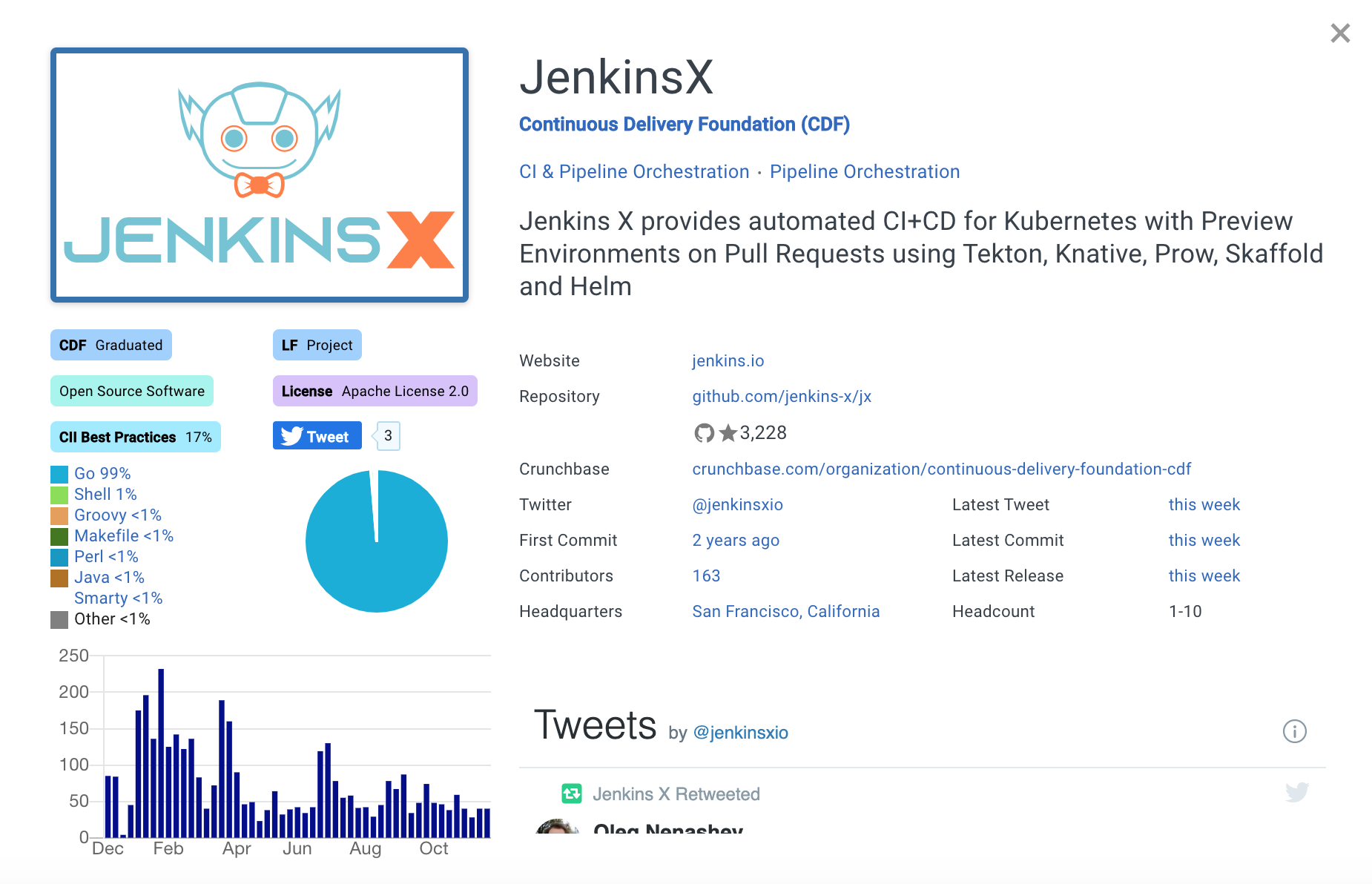Click the CDF Graduated badge
This screenshot has height=884, width=1372.
point(111,346)
